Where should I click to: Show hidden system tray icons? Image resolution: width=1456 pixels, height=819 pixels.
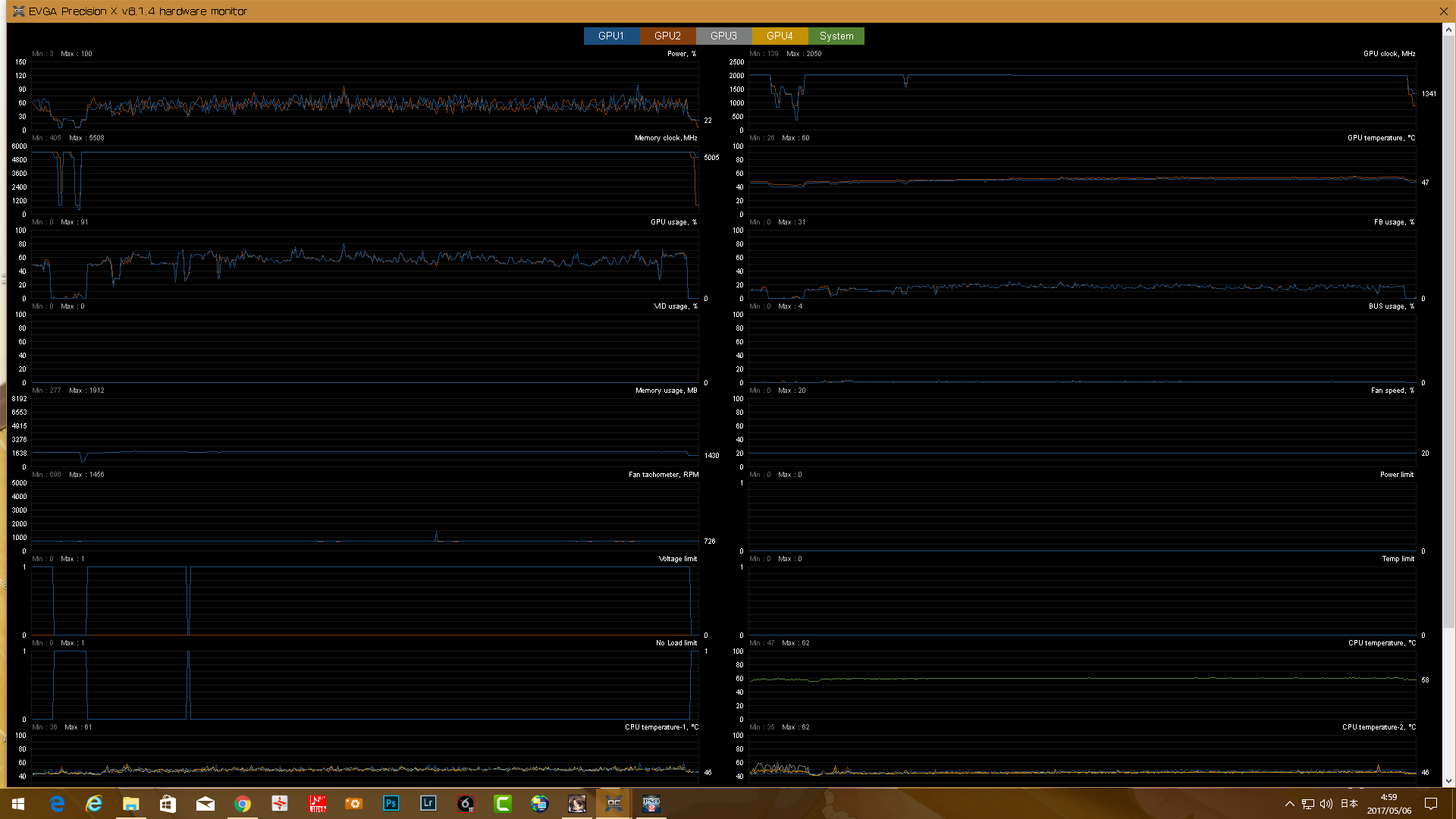(x=1289, y=804)
